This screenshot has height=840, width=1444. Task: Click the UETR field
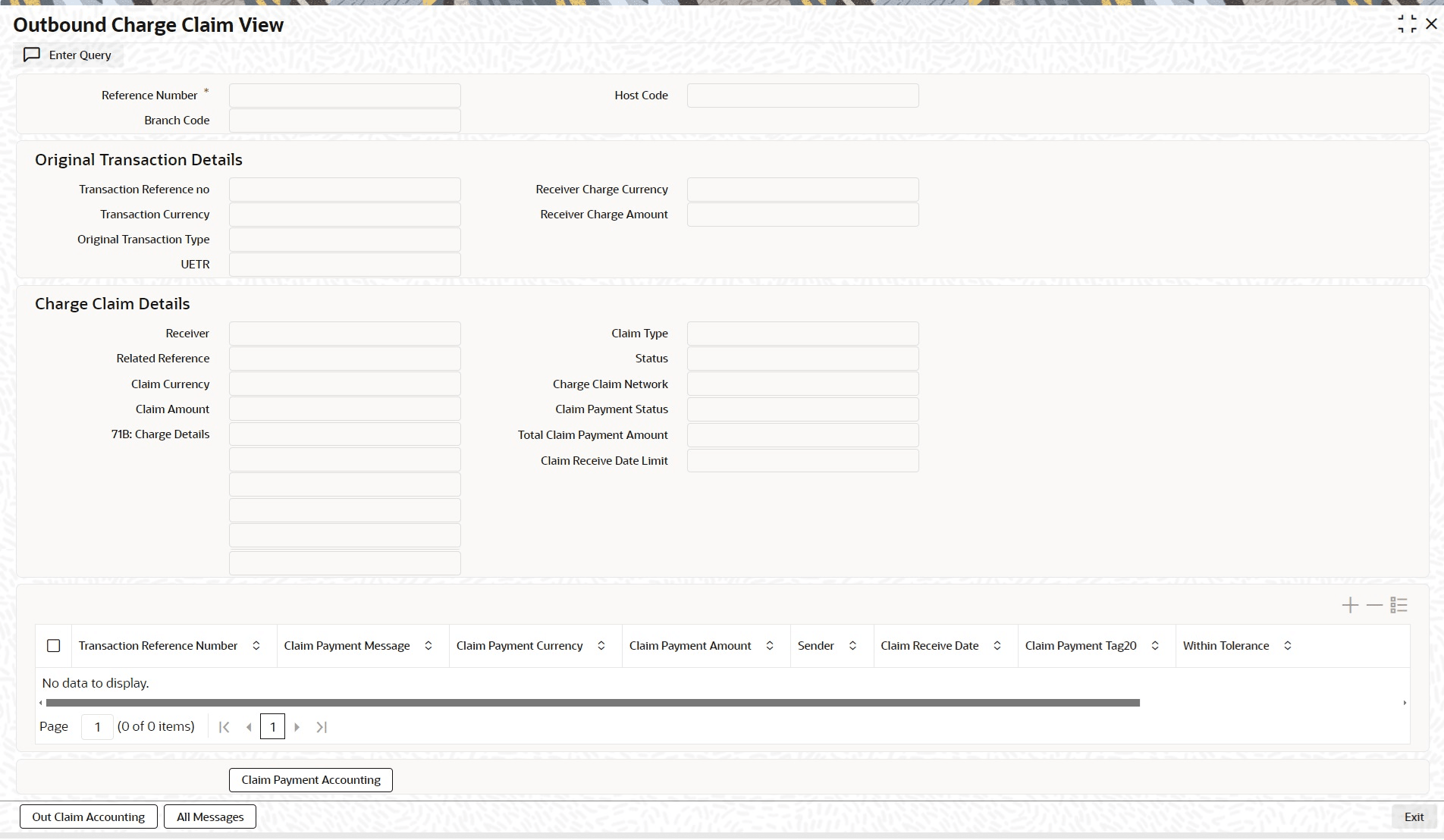click(345, 265)
